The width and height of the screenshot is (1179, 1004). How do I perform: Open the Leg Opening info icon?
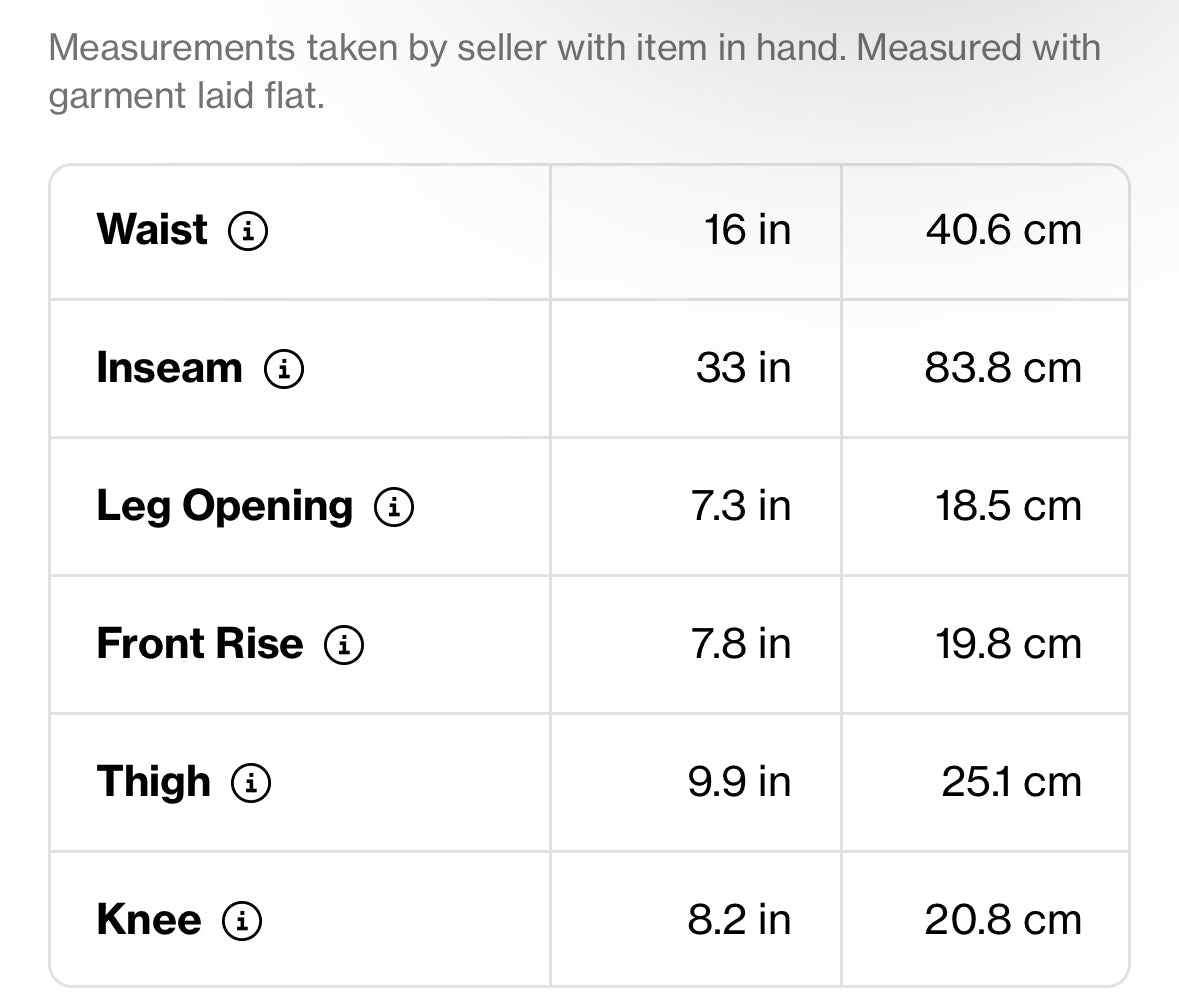[x=394, y=506]
